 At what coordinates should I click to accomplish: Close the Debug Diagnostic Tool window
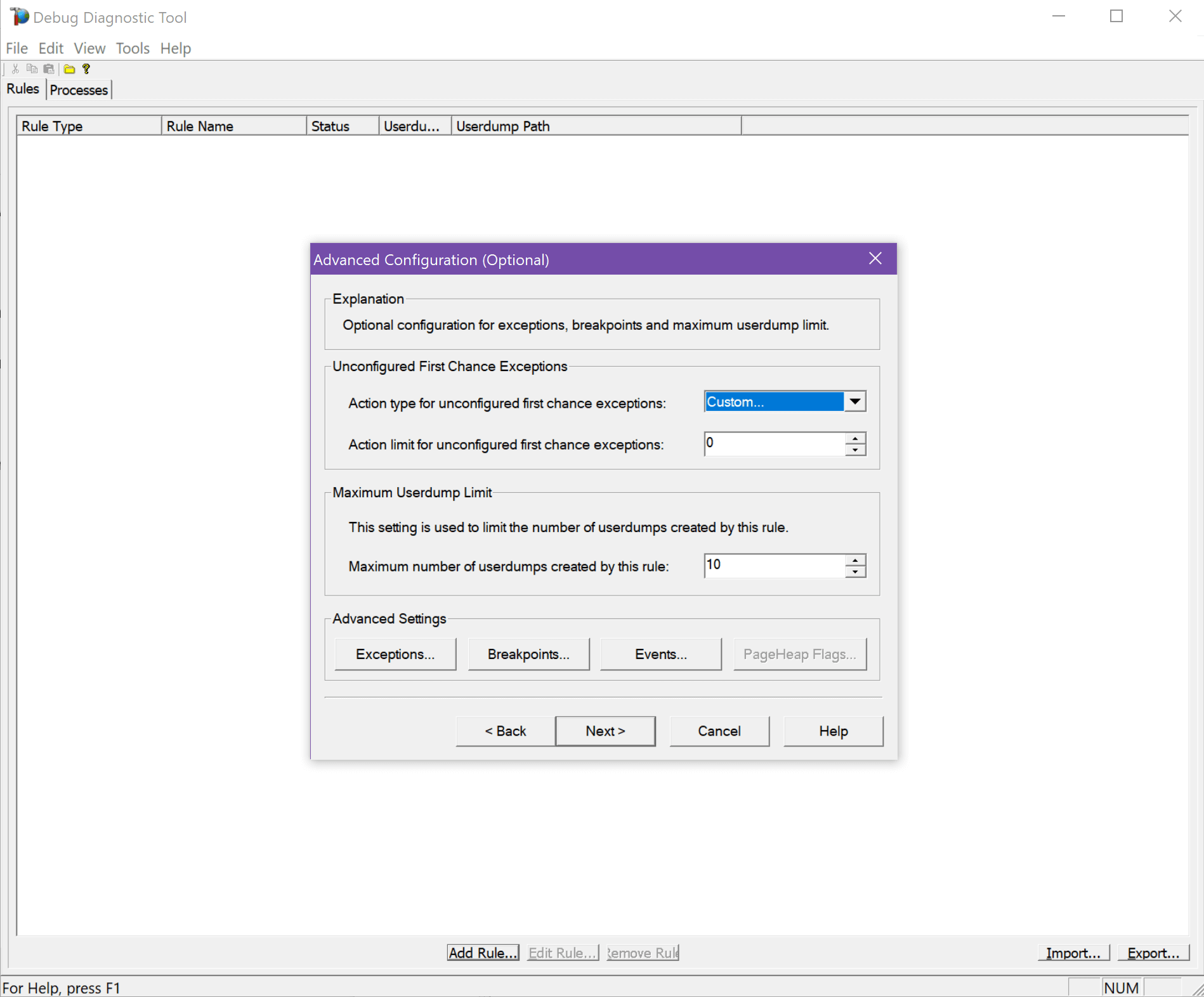[x=1175, y=16]
